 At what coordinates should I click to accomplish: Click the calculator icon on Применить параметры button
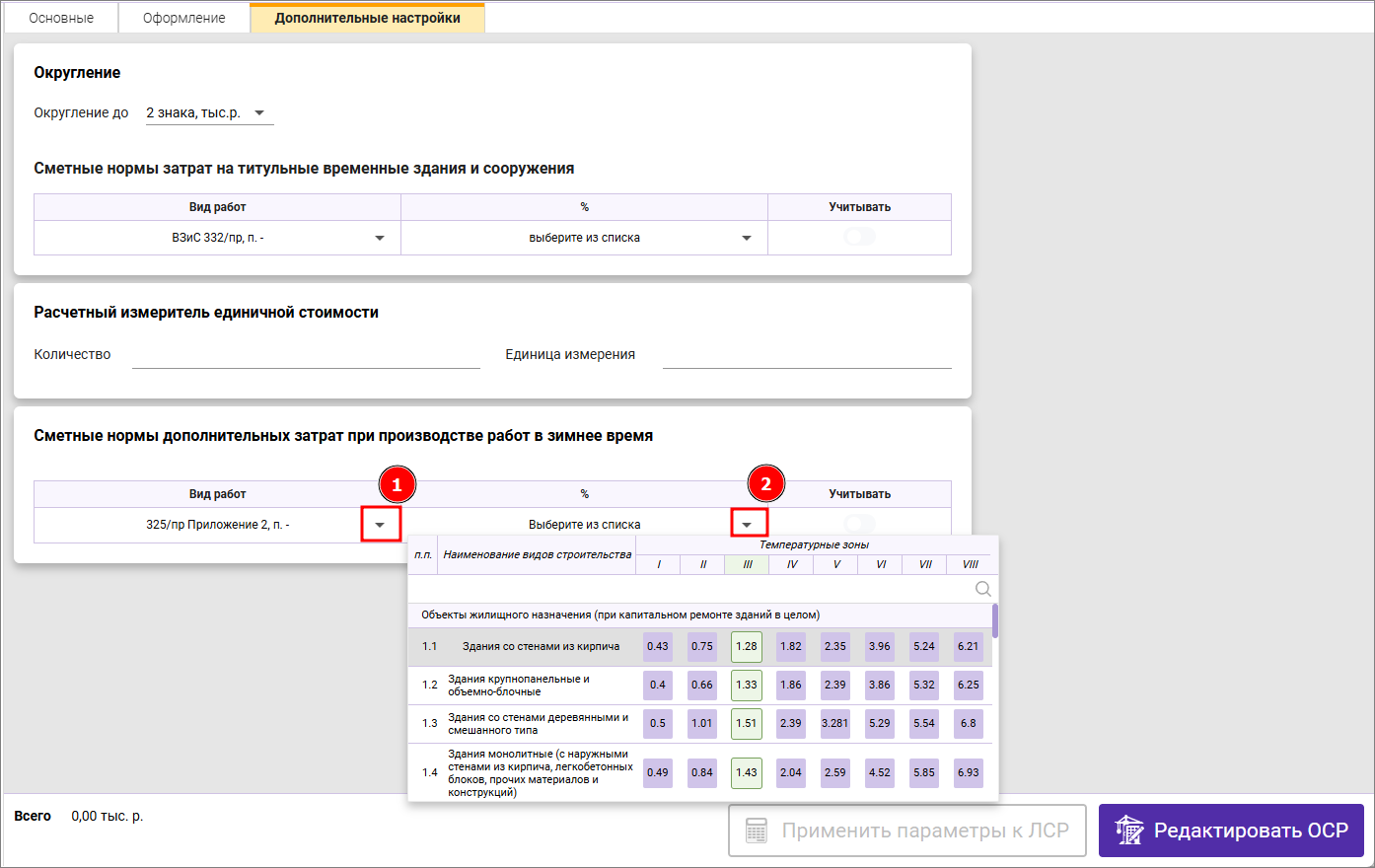(x=757, y=831)
